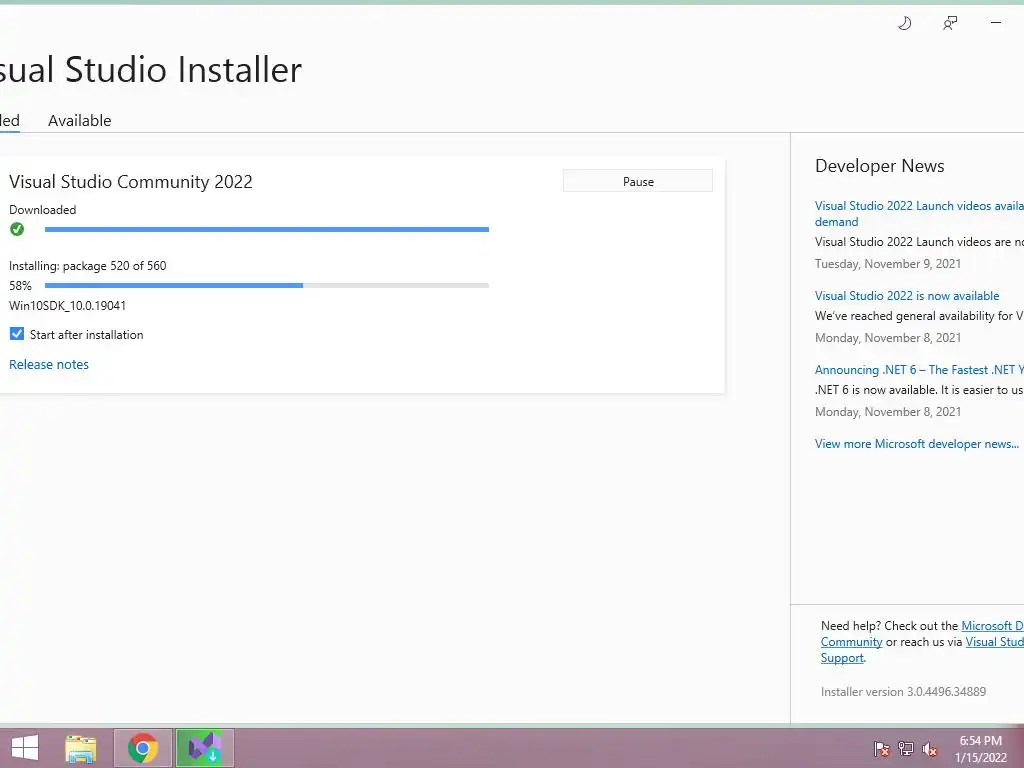Open the taskbar clock showing 6:54 PM
Viewport: 1024px width, 768px height.
click(x=981, y=749)
